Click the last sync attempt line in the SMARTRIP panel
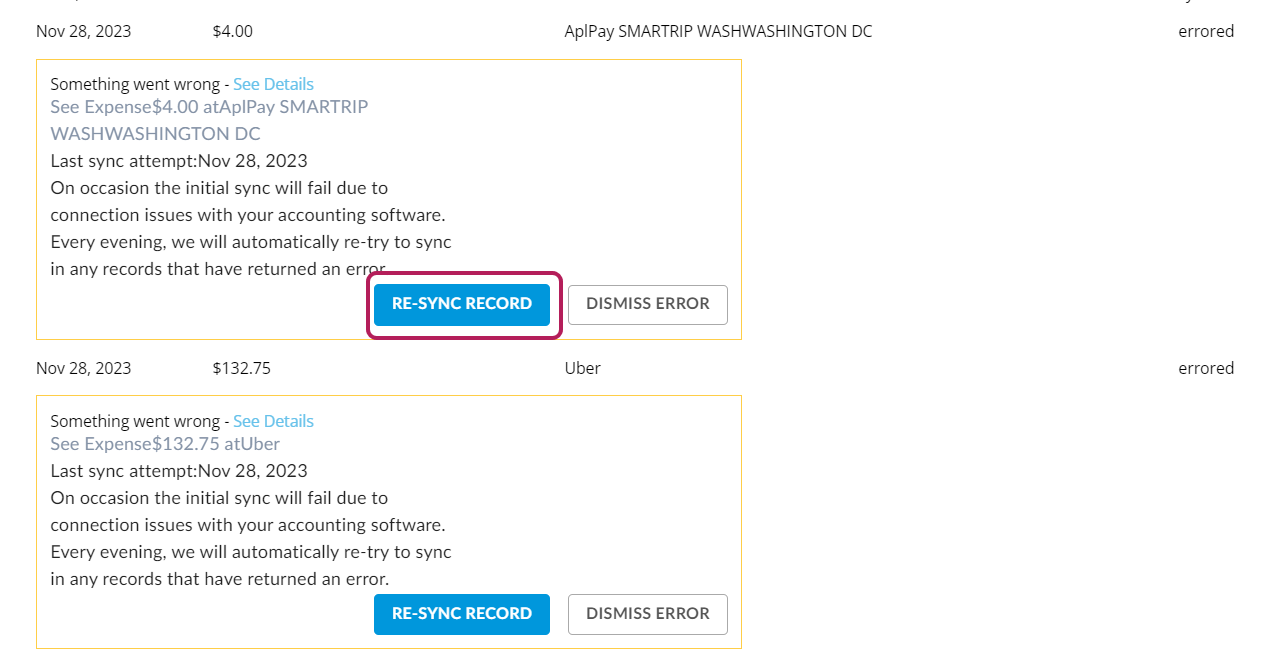This screenshot has width=1276, height=652. coord(178,161)
